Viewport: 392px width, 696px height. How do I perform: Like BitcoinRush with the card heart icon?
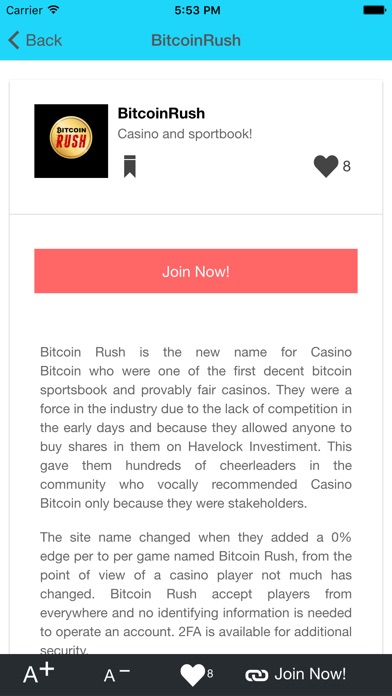click(x=326, y=166)
